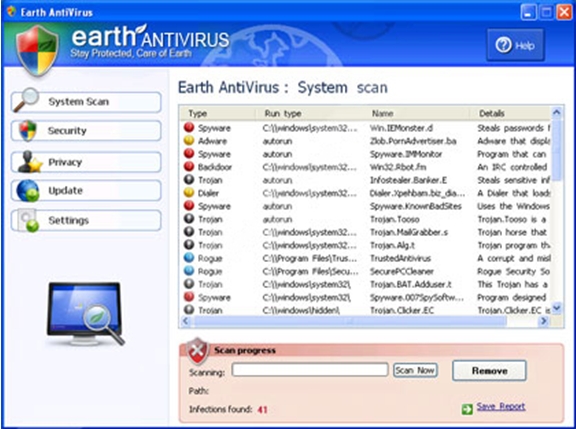Select the Trojan.Alg.t gray icon
The width and height of the screenshot is (576, 429).
click(x=189, y=245)
